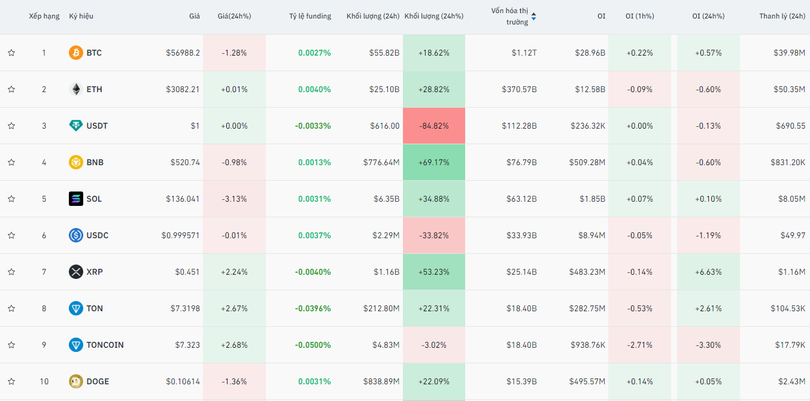Toggle favorite star for USDT row
810x401 pixels.
(12, 126)
